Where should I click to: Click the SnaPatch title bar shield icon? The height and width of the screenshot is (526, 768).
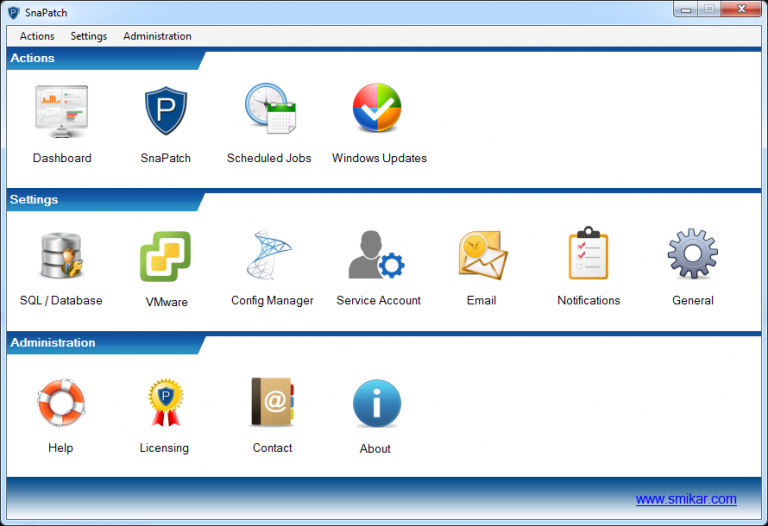point(14,13)
